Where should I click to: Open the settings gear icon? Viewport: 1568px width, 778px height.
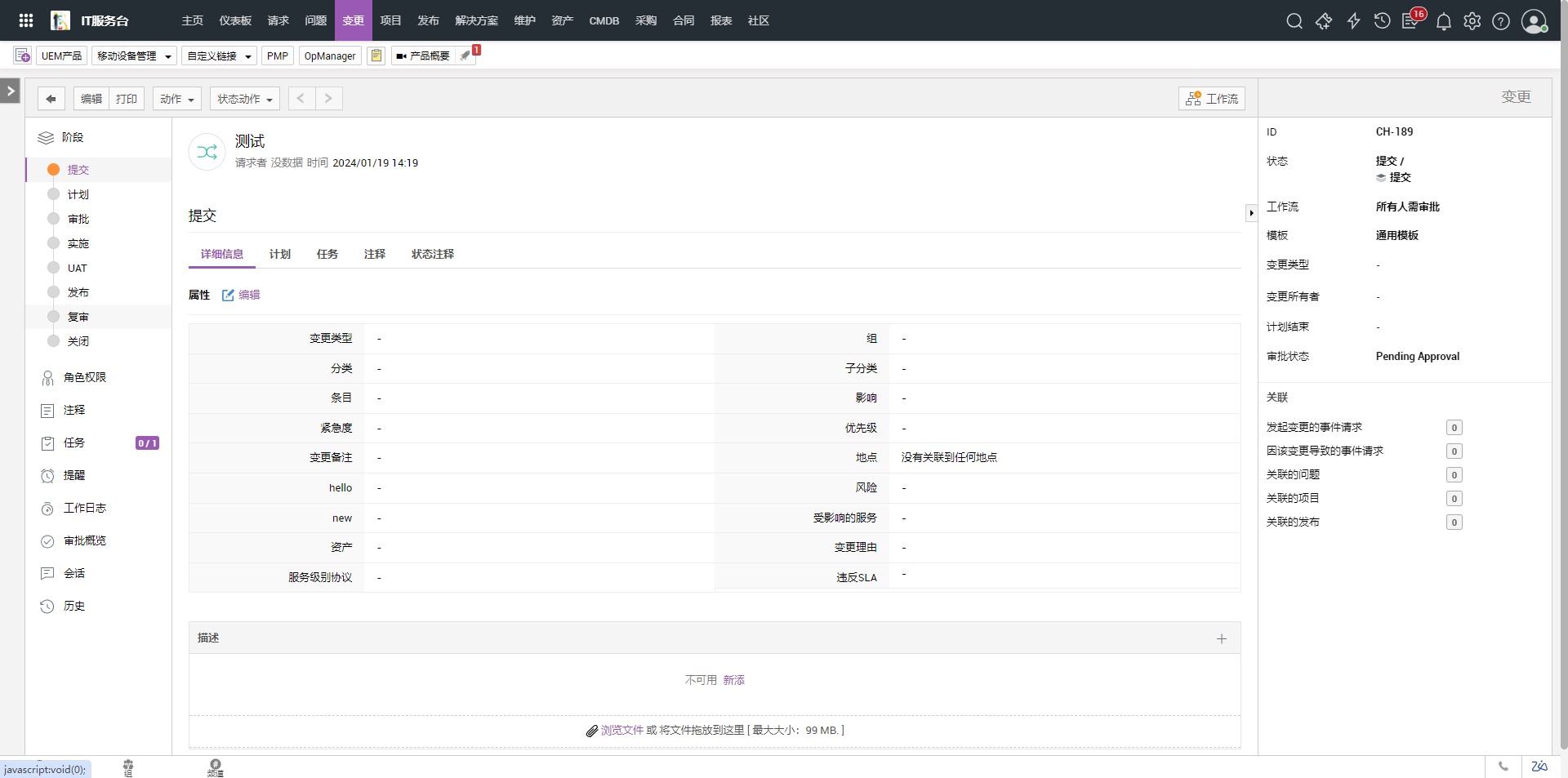point(1472,21)
